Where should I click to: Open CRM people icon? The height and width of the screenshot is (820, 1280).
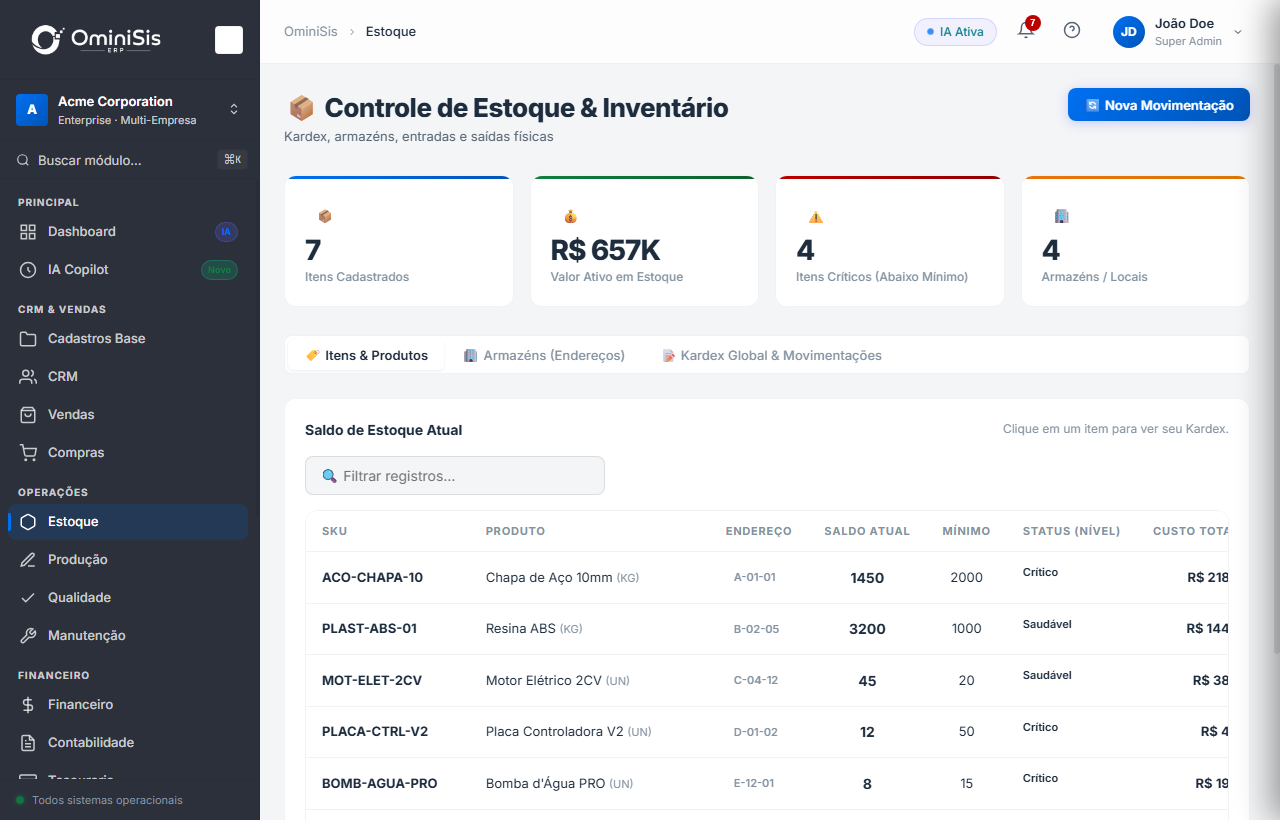(28, 377)
